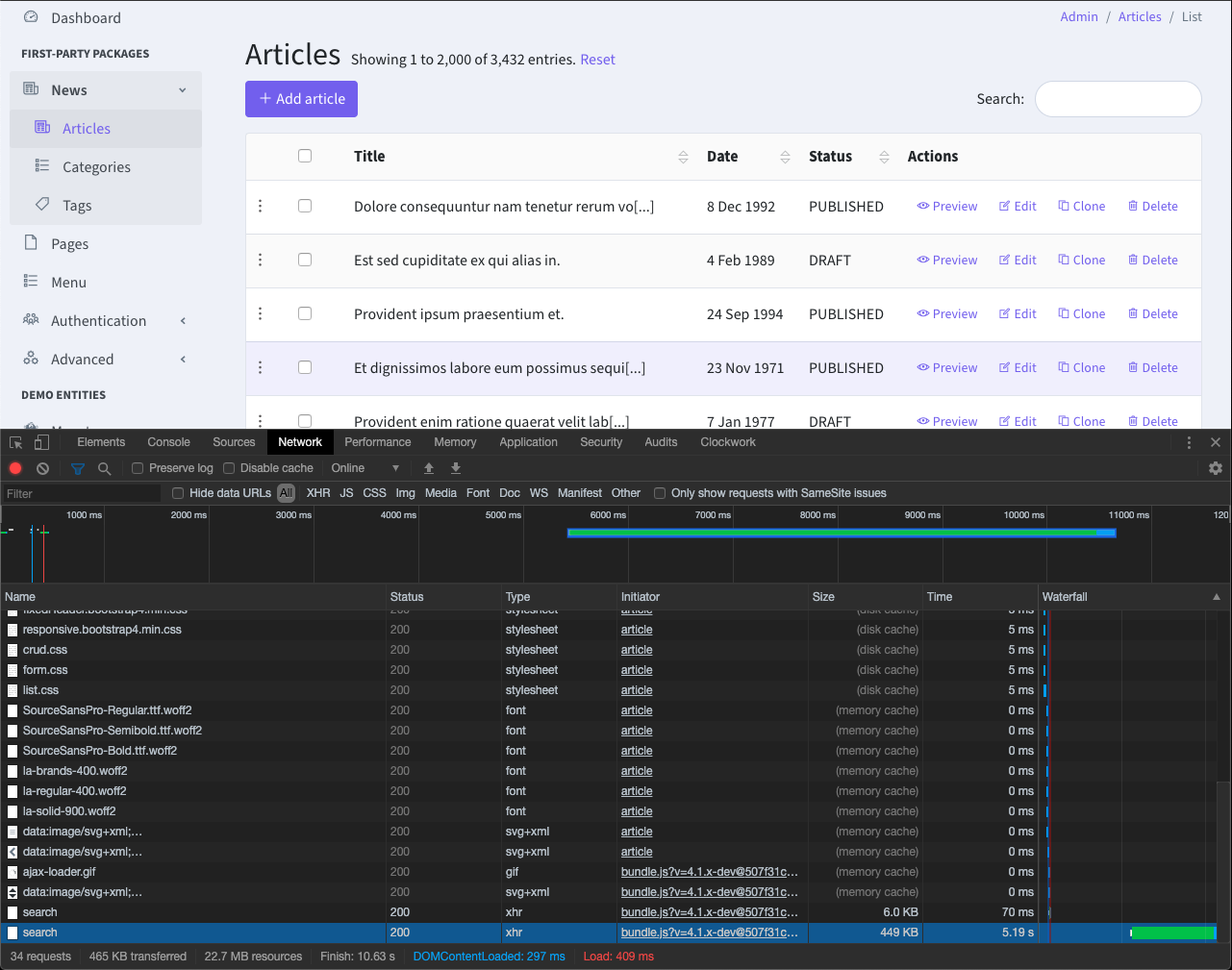Viewport: 1232px width, 970px height.
Task: Toggle the filter bar funnel icon
Action: (x=77, y=468)
